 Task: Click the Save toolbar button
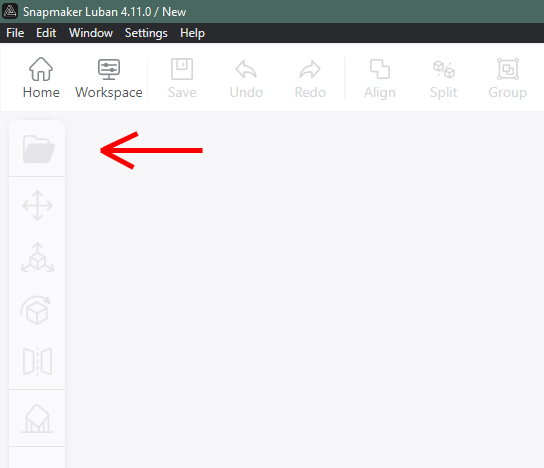tap(182, 78)
